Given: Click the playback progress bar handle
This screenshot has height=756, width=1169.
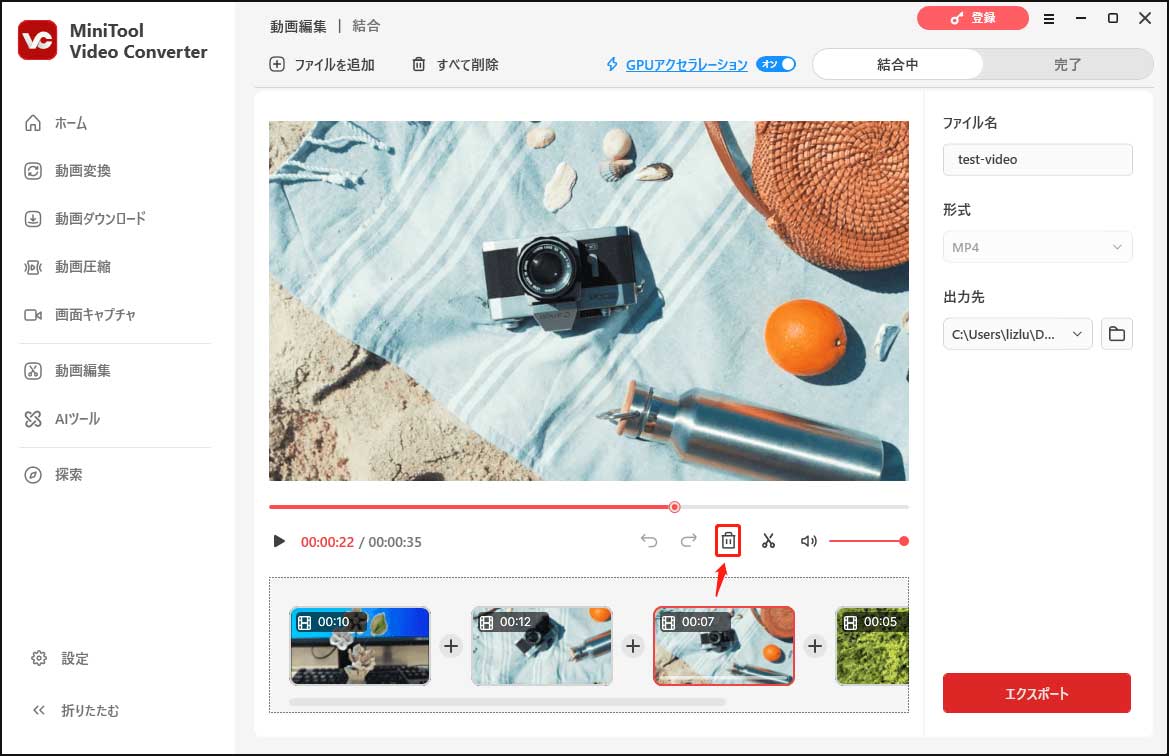Looking at the screenshot, I should point(674,507).
